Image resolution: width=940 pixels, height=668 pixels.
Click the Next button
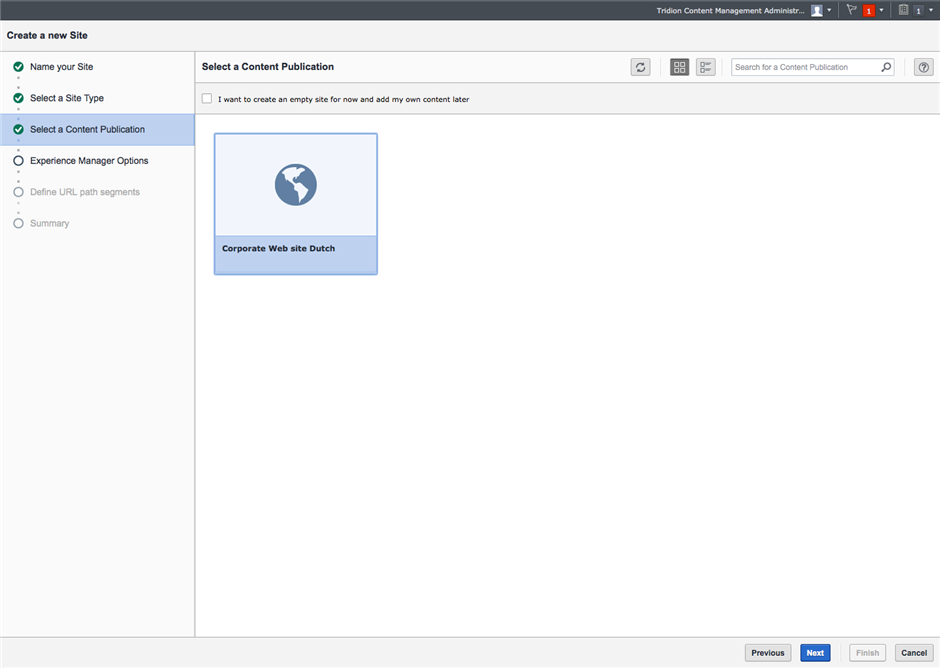815,653
